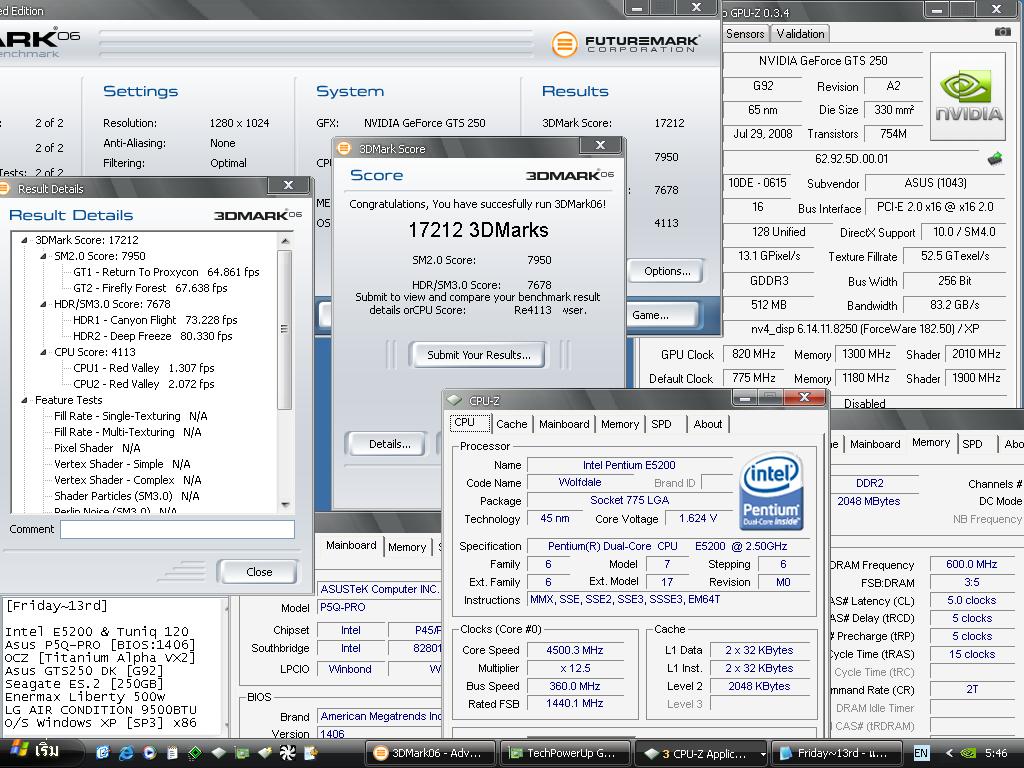Viewport: 1024px width, 768px height.
Task: Click the Comment text field
Action: pyautogui.click(x=177, y=529)
